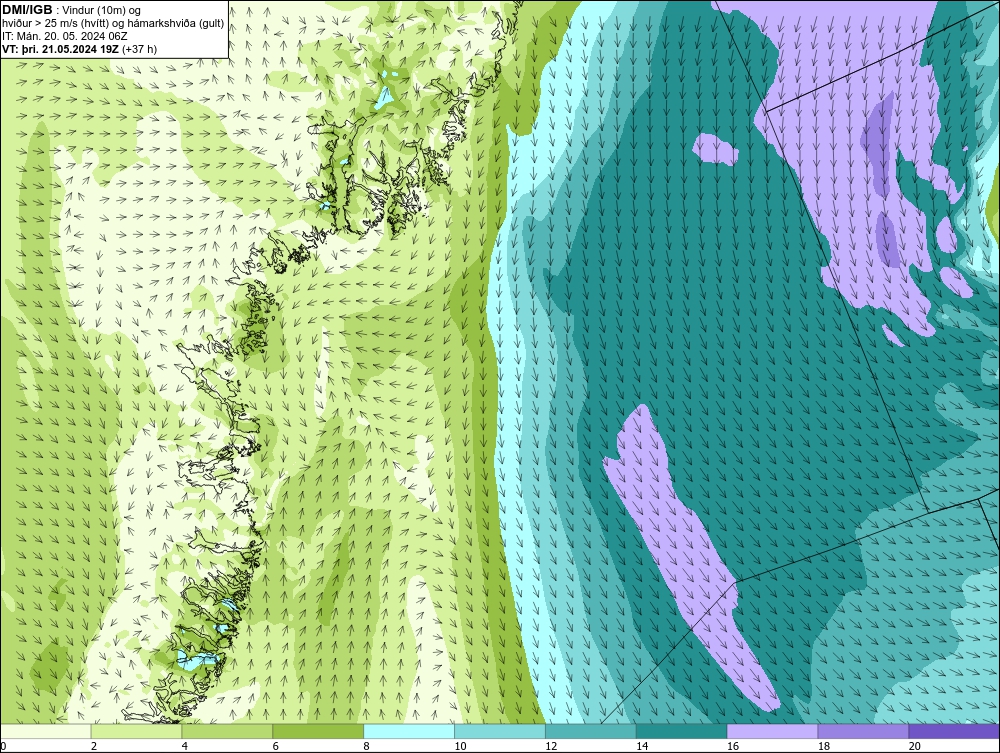
Task: Click the legend label '6'
Action: click(x=276, y=746)
